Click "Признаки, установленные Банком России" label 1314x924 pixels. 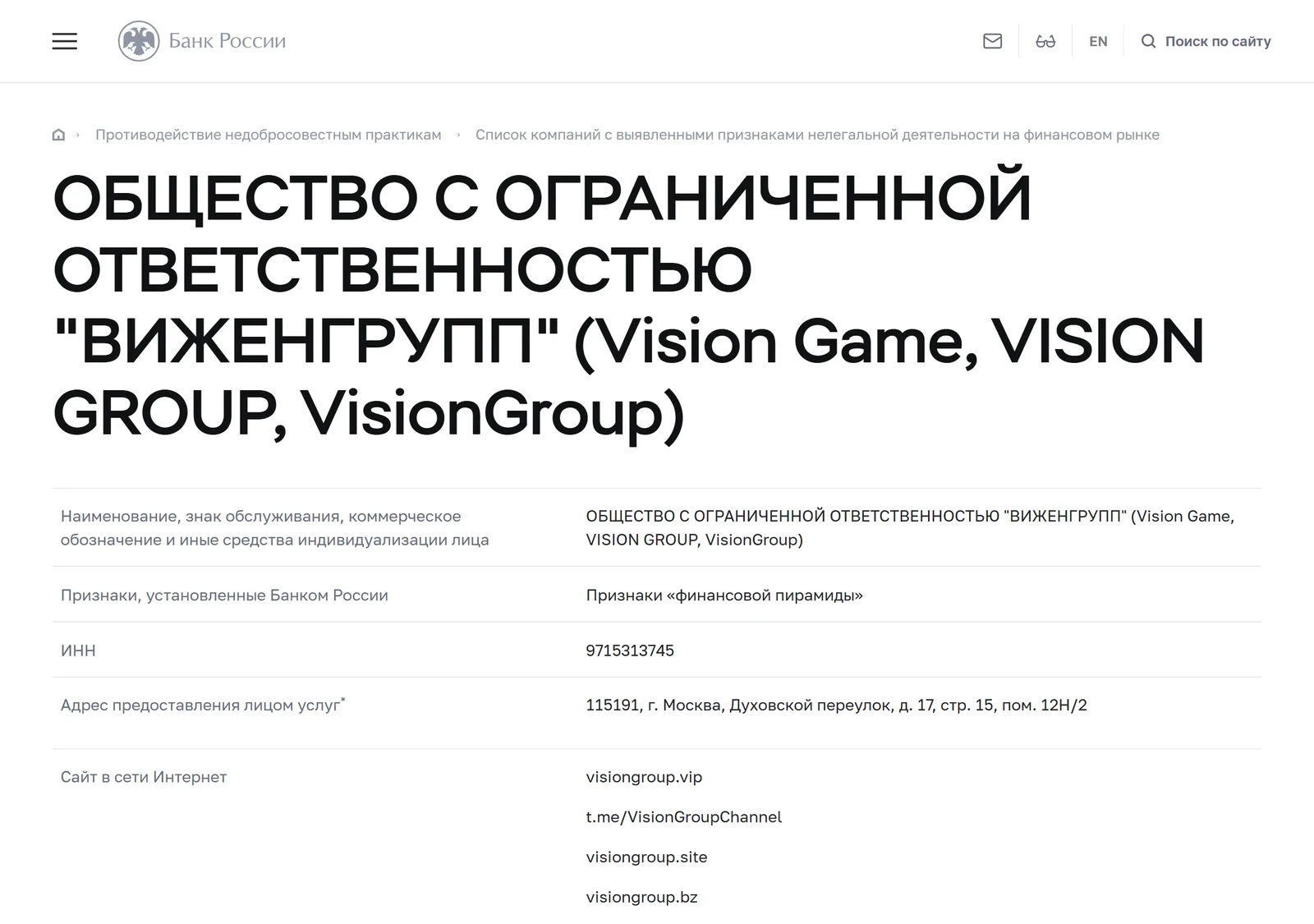pyautogui.click(x=224, y=595)
